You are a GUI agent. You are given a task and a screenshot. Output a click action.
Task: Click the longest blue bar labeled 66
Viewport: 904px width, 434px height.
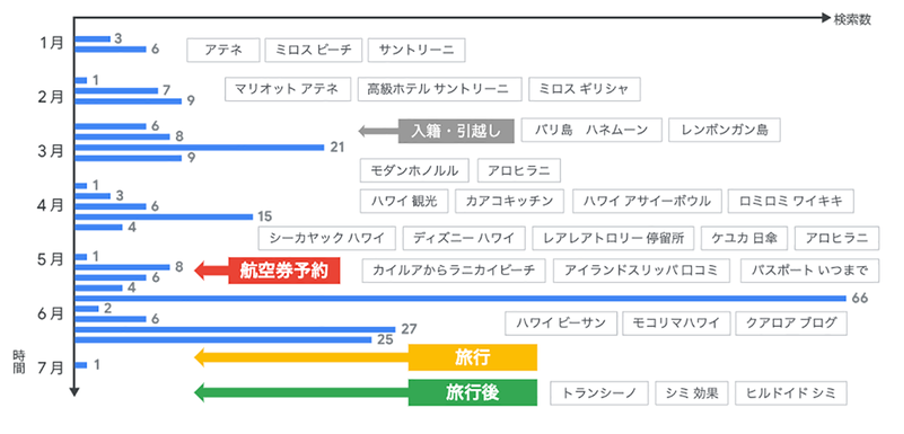tap(460, 298)
